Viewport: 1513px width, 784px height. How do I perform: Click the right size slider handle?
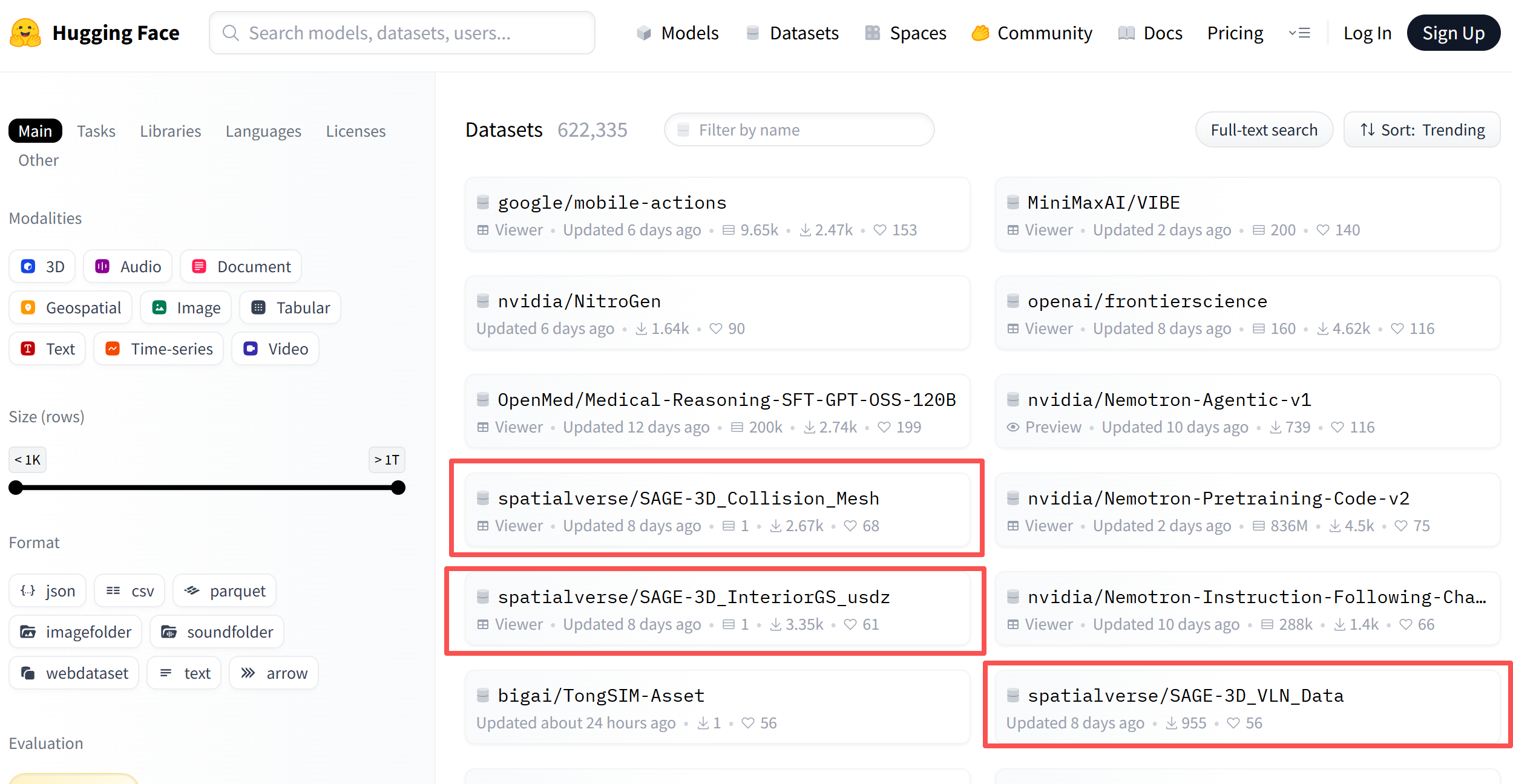point(398,488)
